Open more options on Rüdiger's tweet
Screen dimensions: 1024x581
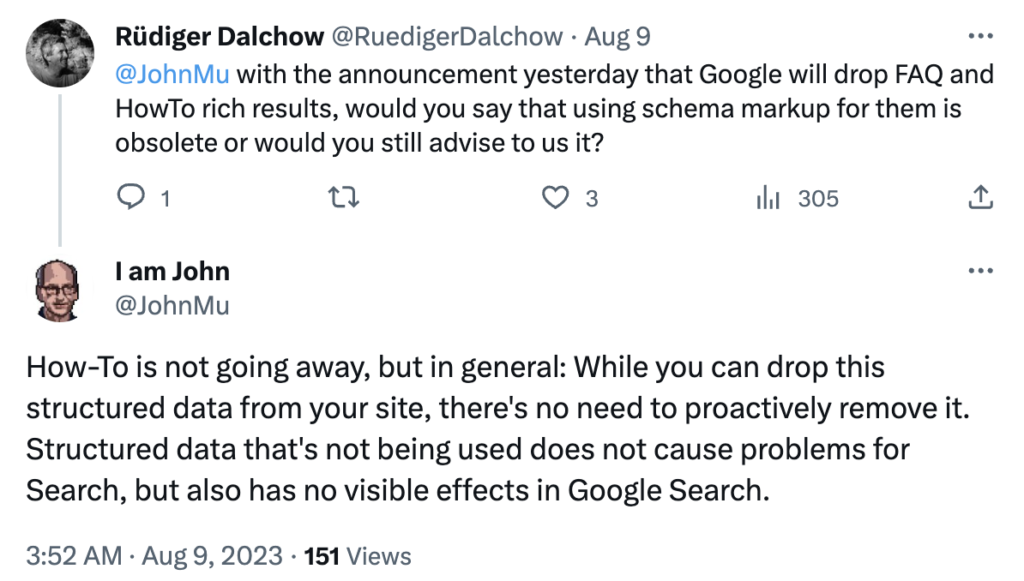(980, 36)
